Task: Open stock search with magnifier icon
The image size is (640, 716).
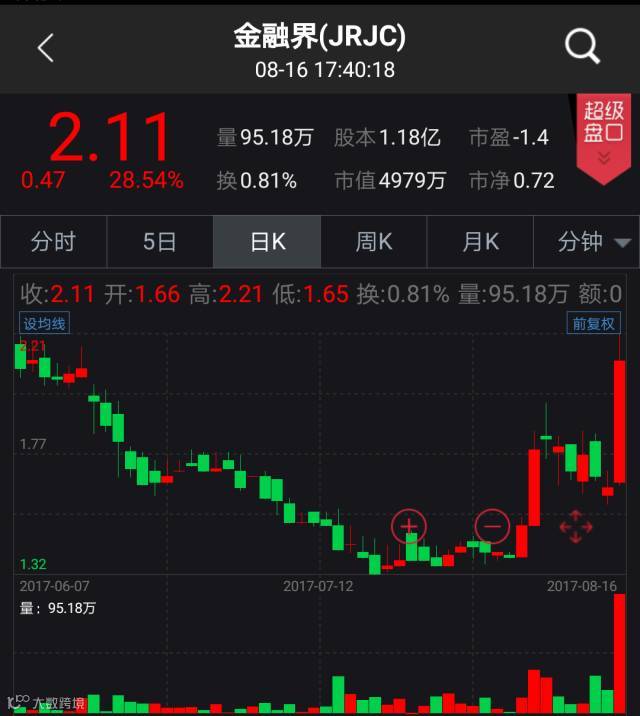Action: pyautogui.click(x=582, y=46)
